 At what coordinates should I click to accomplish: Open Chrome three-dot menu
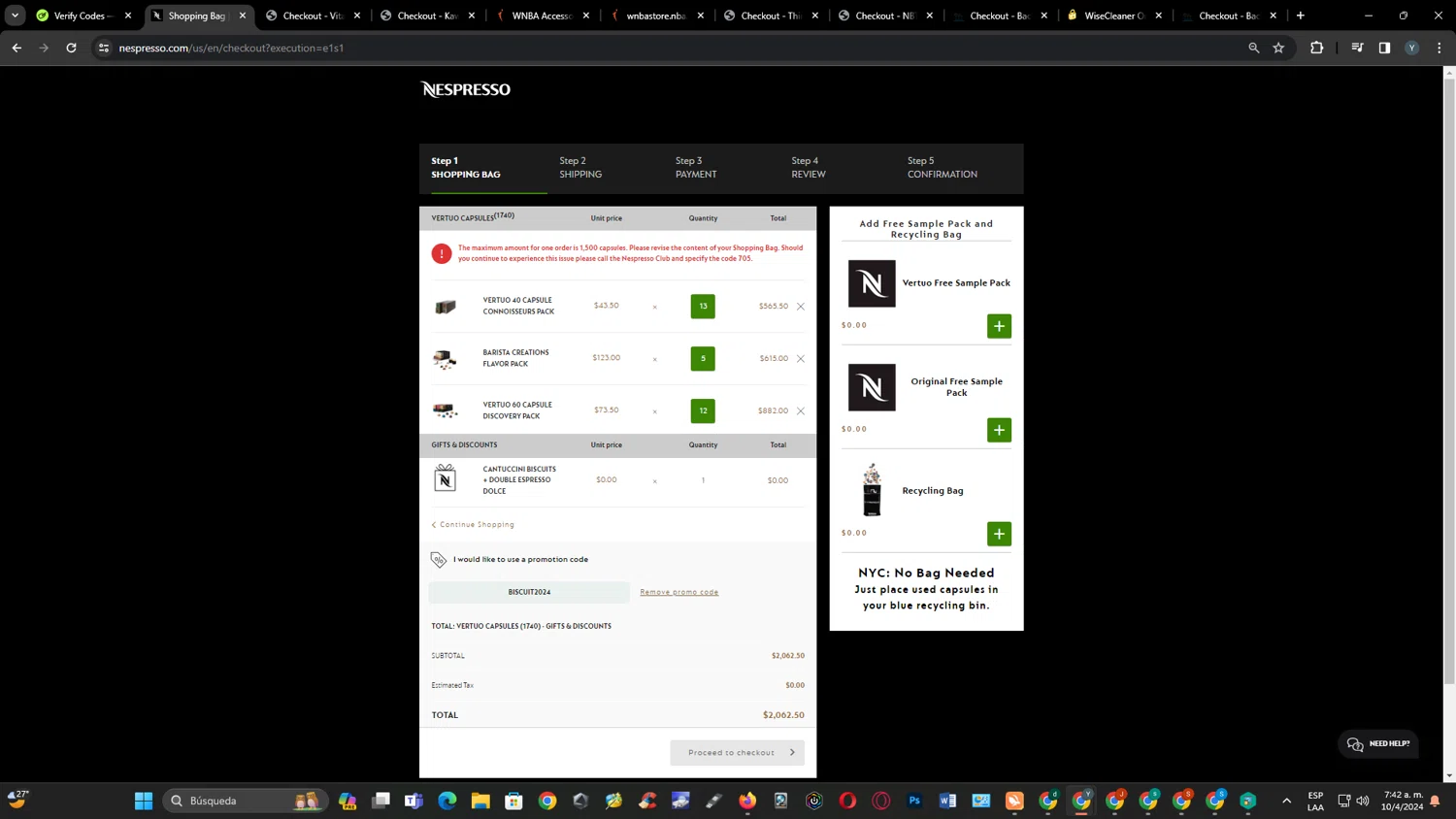[x=1439, y=48]
